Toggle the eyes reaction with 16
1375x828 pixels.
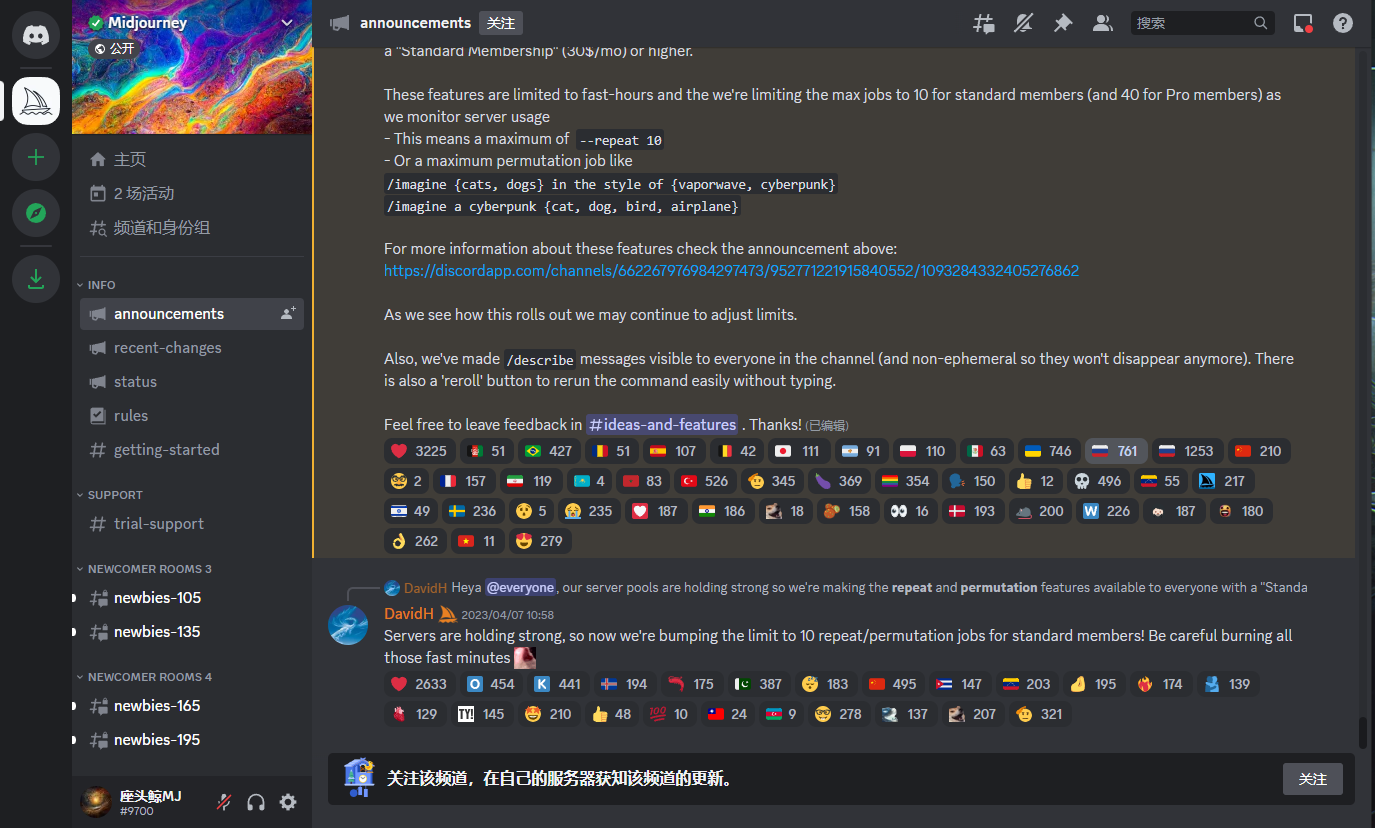(909, 511)
